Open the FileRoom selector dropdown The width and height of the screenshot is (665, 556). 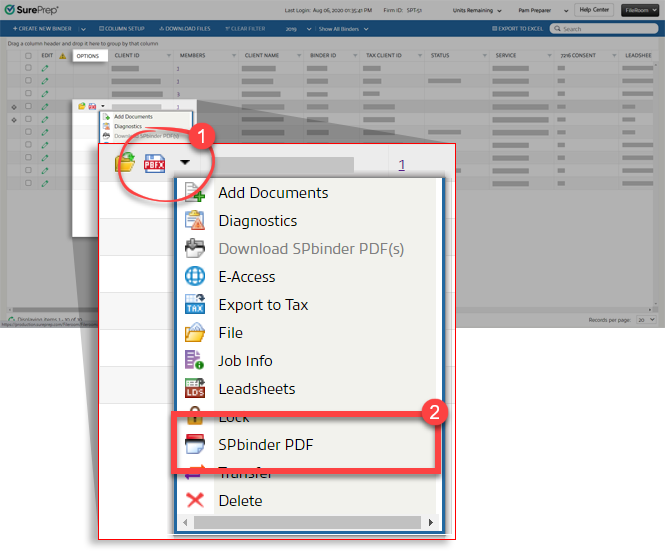pyautogui.click(x=640, y=10)
